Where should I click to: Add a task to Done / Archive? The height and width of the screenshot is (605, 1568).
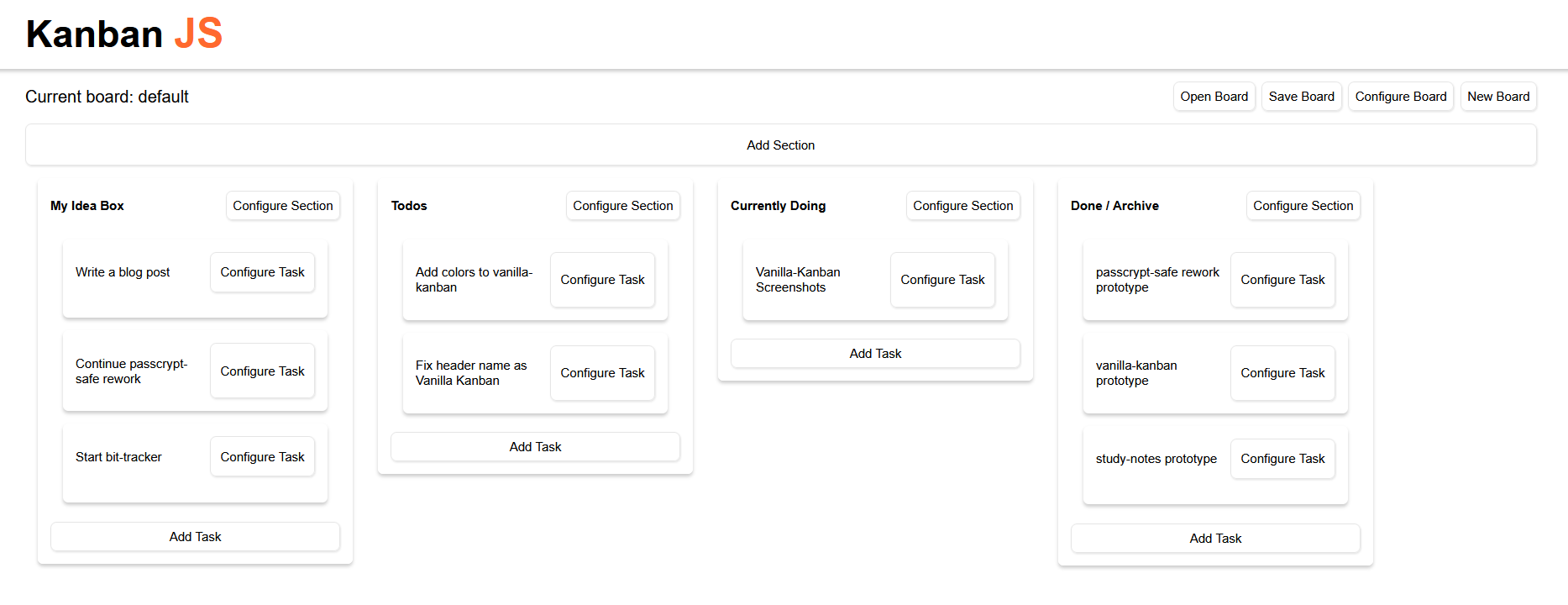(1215, 539)
